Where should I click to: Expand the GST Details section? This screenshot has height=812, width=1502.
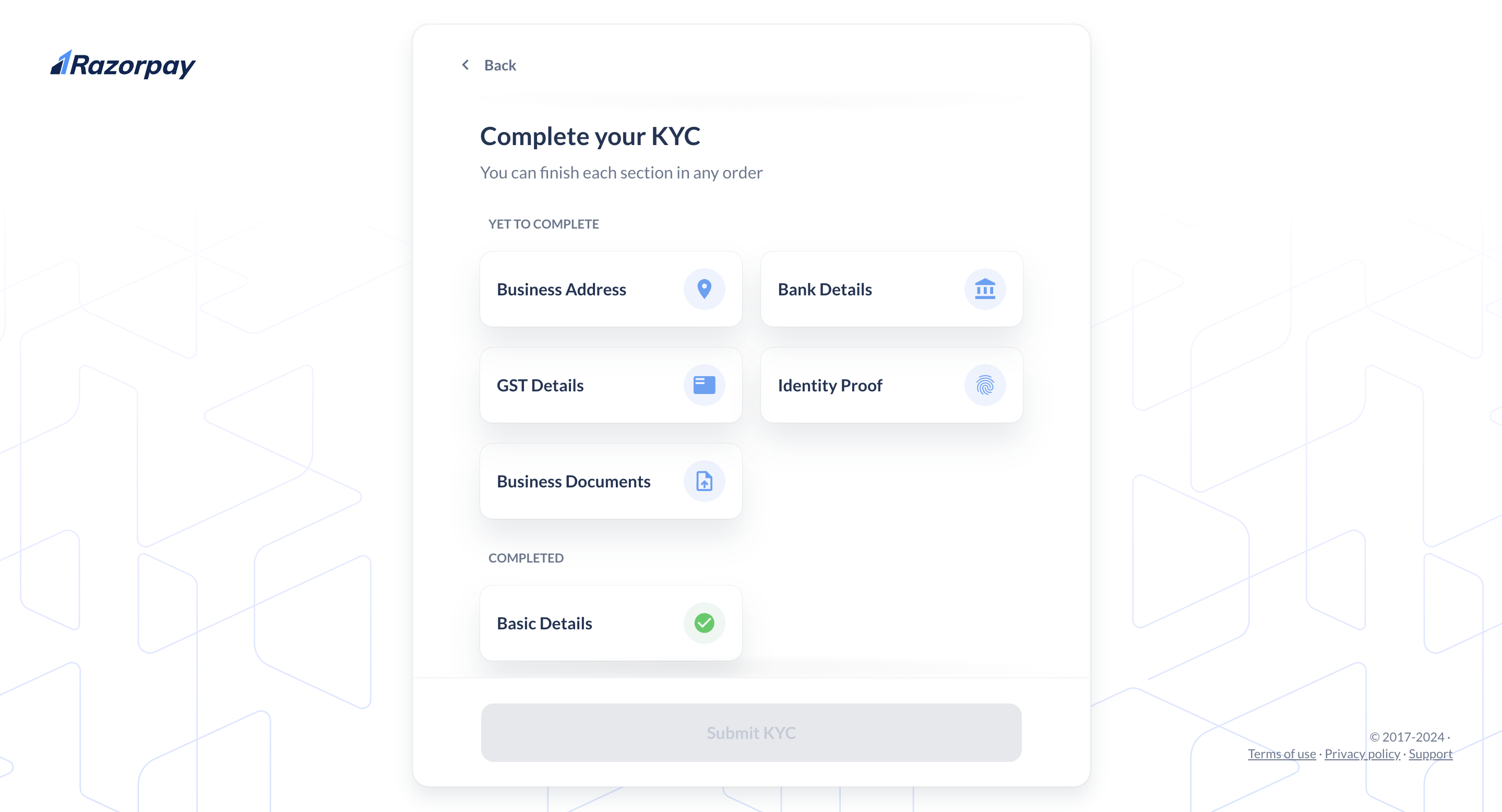[610, 385]
